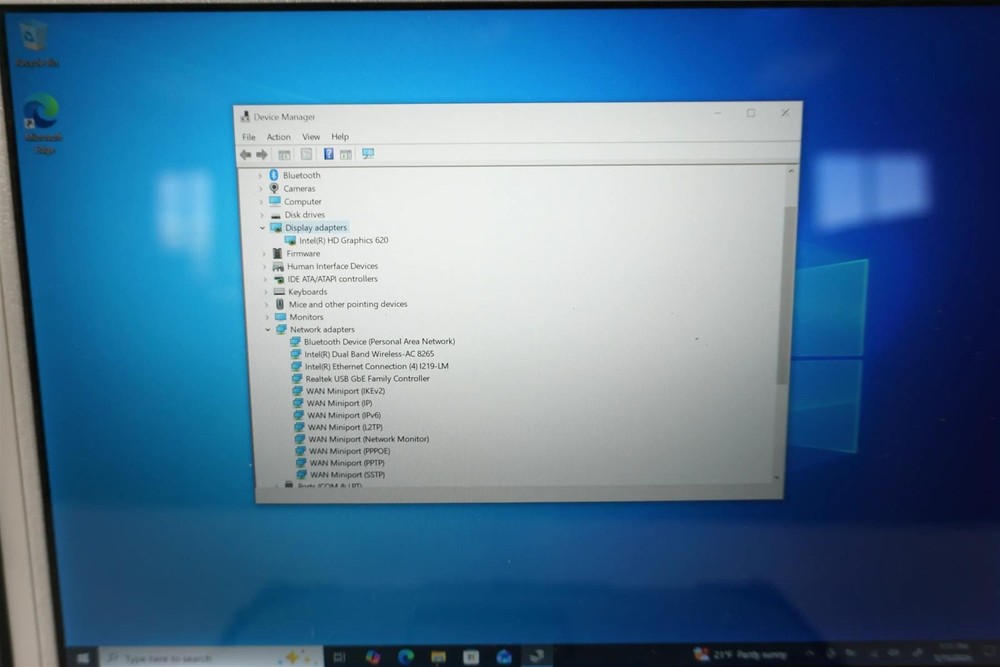Select the Intel(R) HD Graphics 620 device

click(343, 240)
